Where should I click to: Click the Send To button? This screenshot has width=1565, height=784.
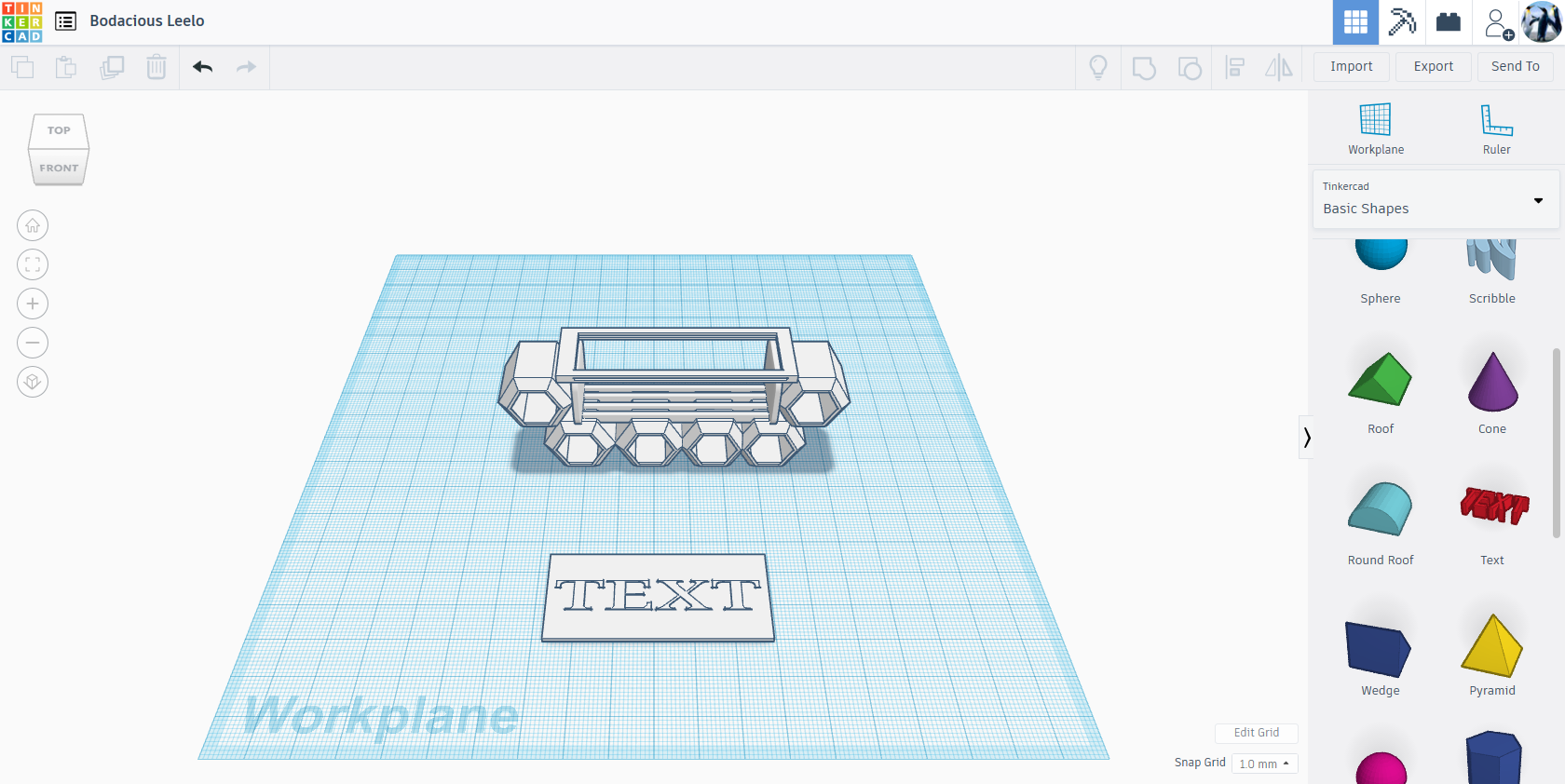tap(1516, 66)
